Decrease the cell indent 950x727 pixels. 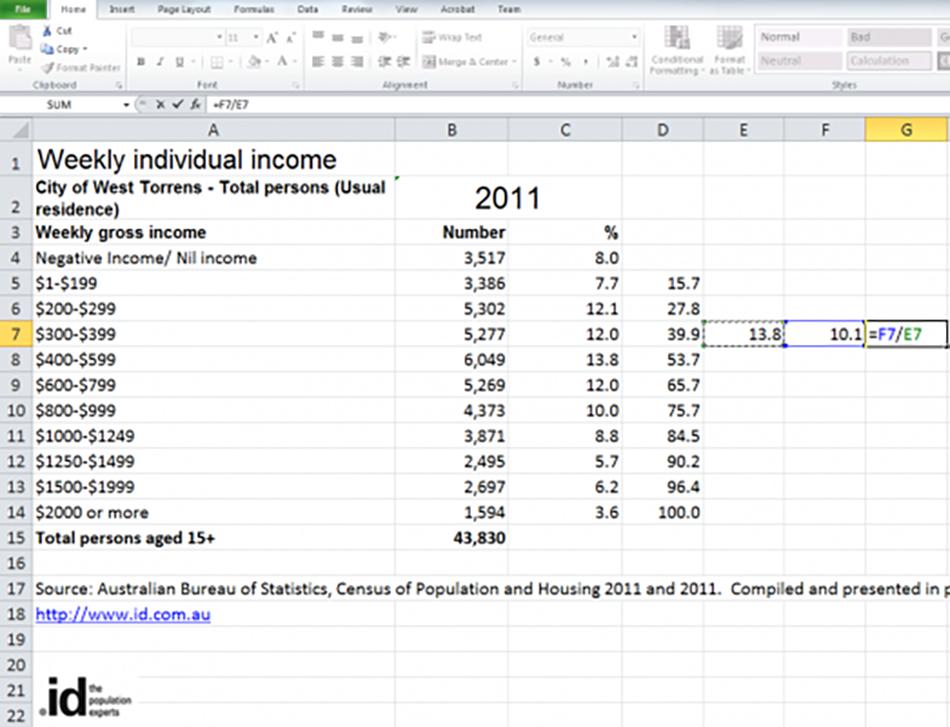pyautogui.click(x=384, y=62)
